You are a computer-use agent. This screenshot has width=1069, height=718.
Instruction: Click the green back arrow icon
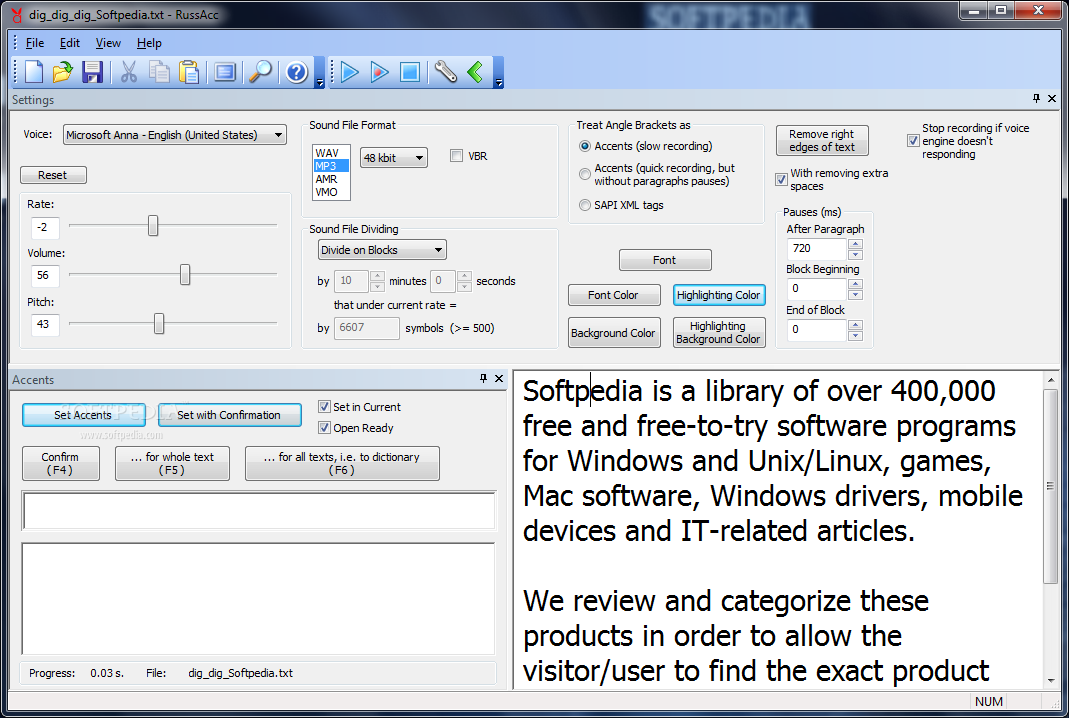[x=475, y=72]
